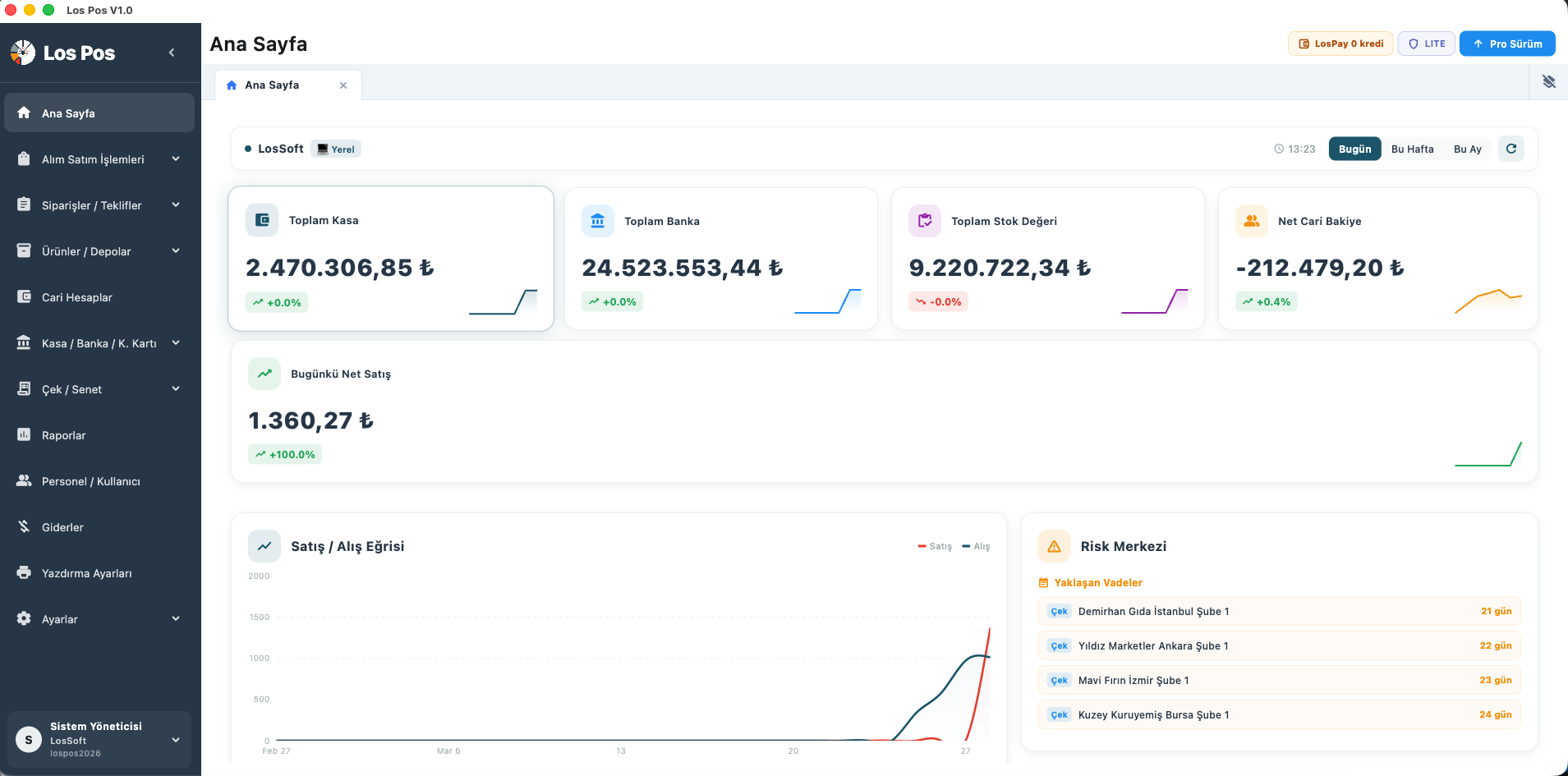Click the crossed-out layers icon at top right
1568x776 pixels.
(1548, 82)
